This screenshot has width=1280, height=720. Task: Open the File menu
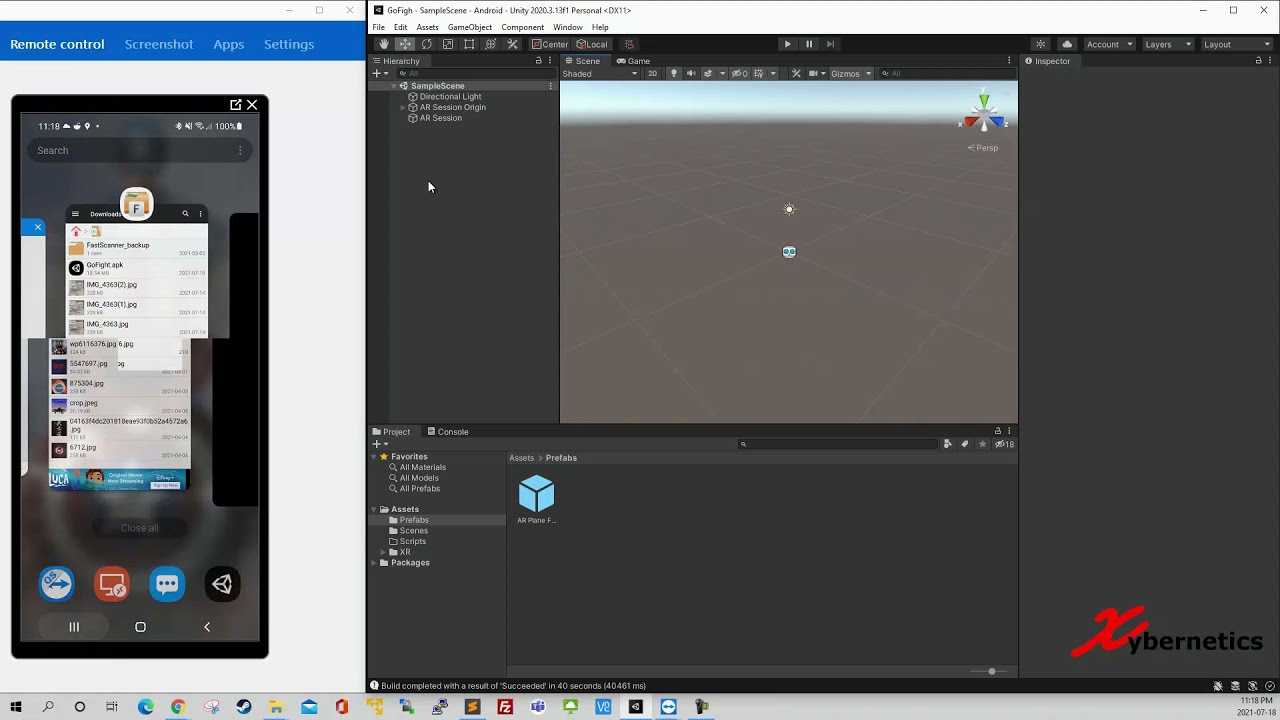379,27
